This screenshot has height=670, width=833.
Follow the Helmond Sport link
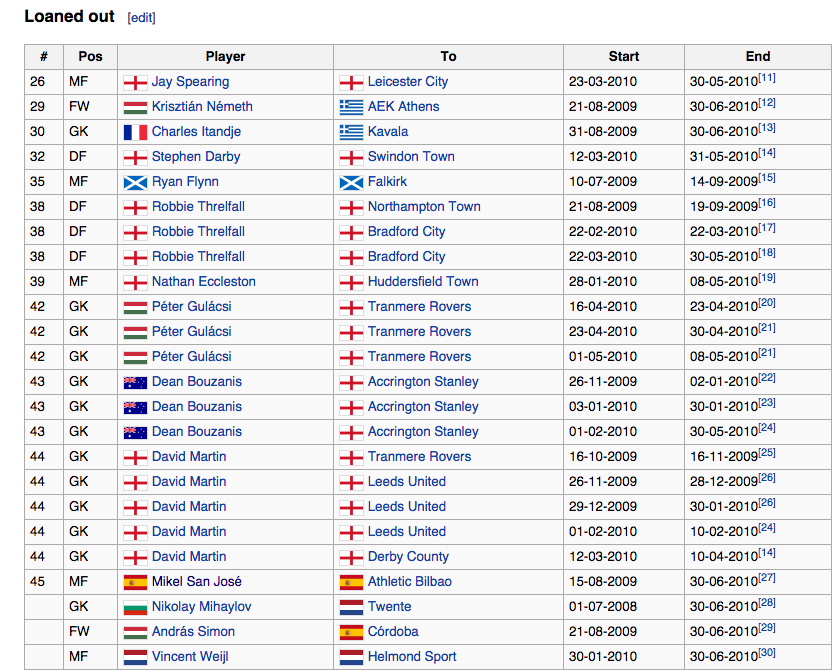[x=412, y=657]
